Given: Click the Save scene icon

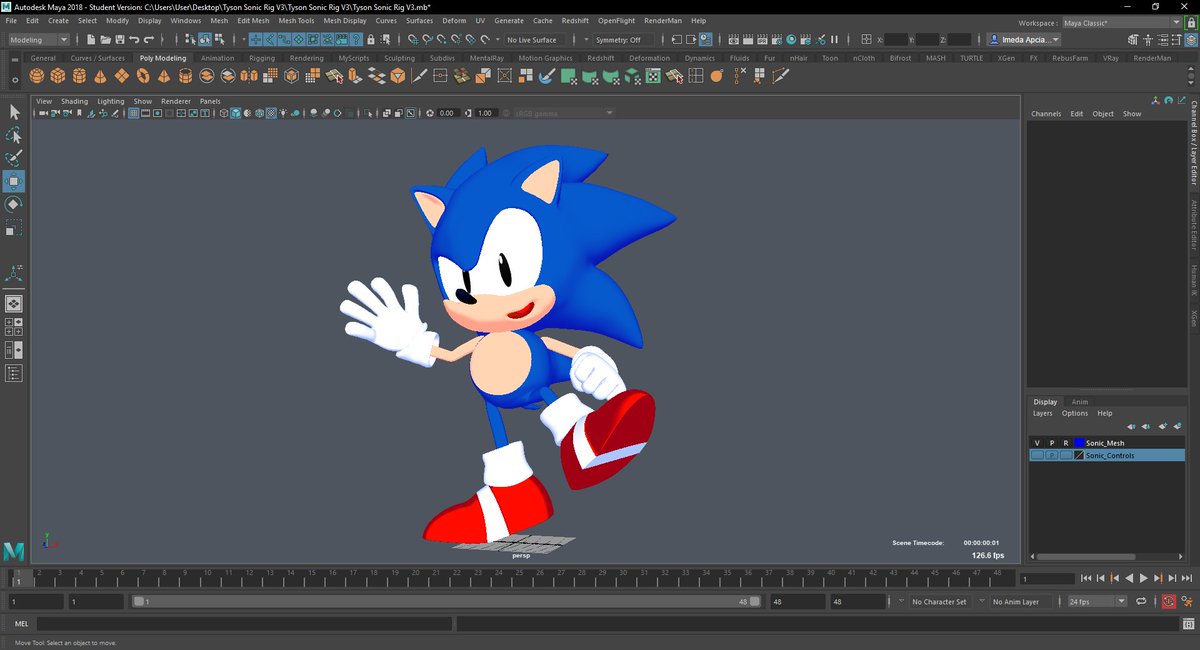Looking at the screenshot, I should [x=119, y=40].
